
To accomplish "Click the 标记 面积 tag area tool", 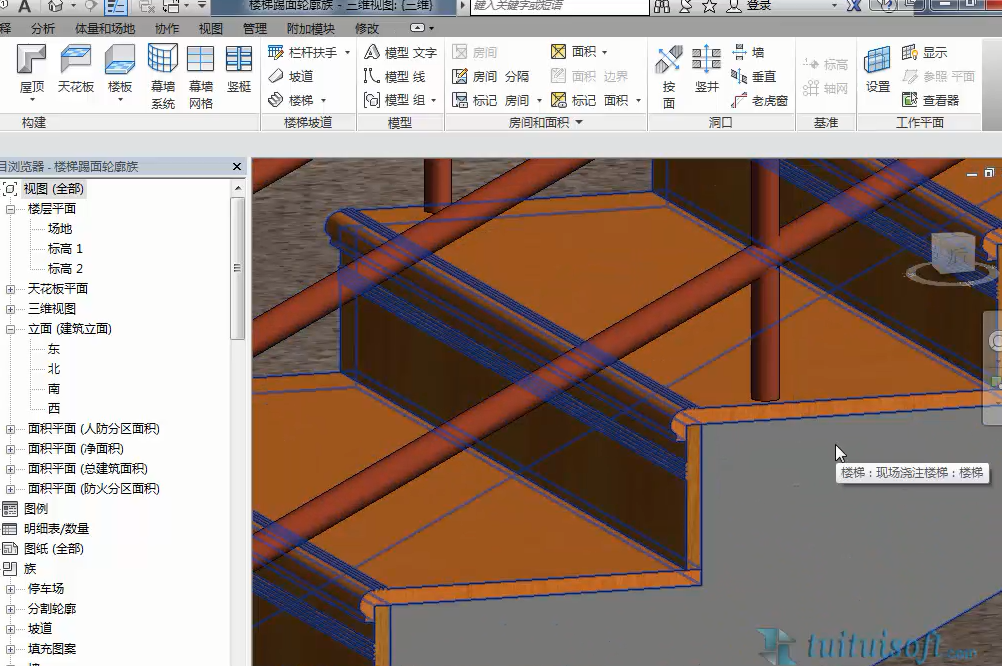I will pos(589,100).
